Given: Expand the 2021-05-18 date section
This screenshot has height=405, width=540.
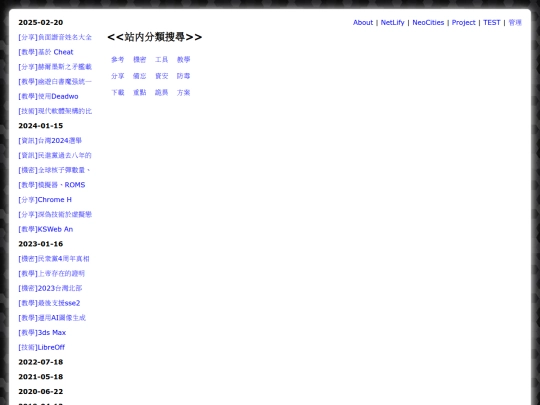Looking at the screenshot, I should [41, 377].
